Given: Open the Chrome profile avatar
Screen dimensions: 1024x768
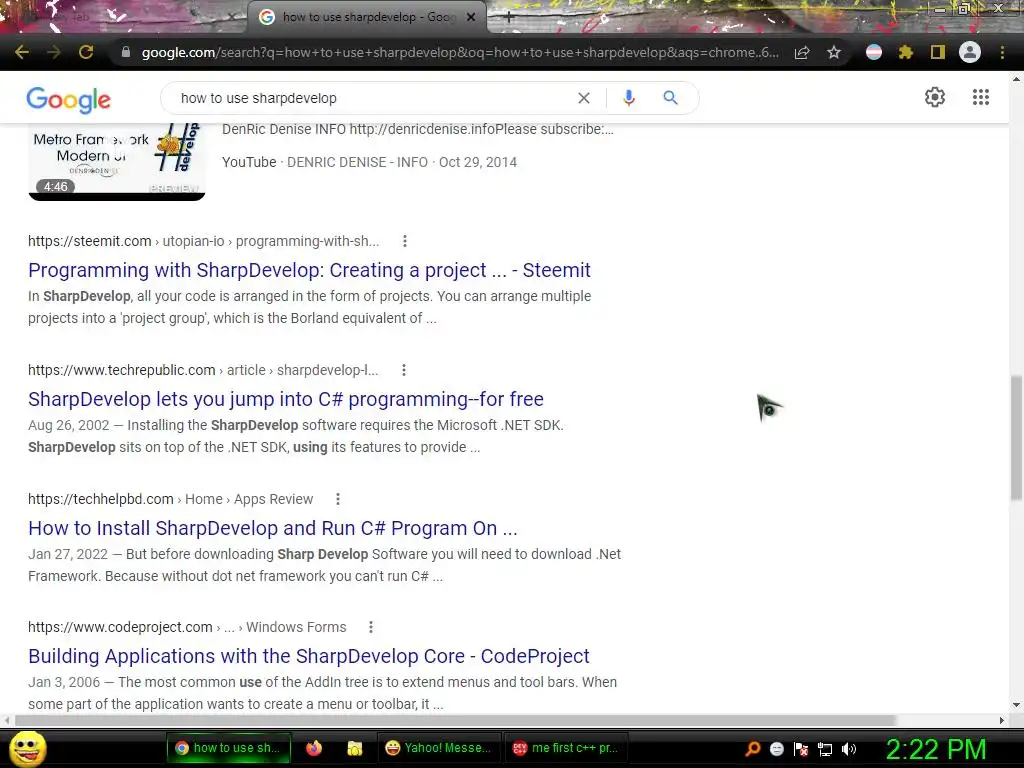Looking at the screenshot, I should pos(970,52).
